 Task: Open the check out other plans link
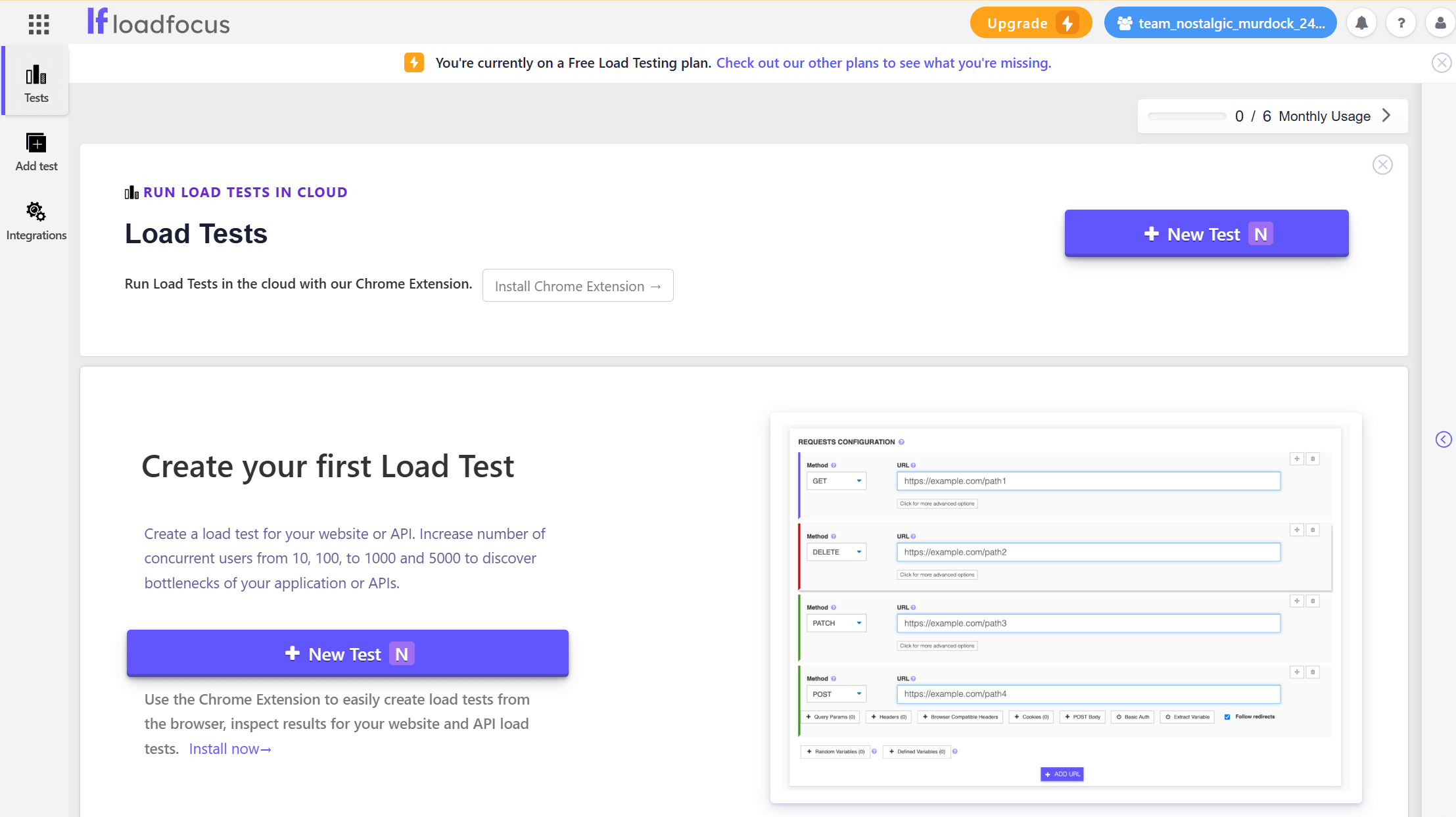tap(883, 63)
